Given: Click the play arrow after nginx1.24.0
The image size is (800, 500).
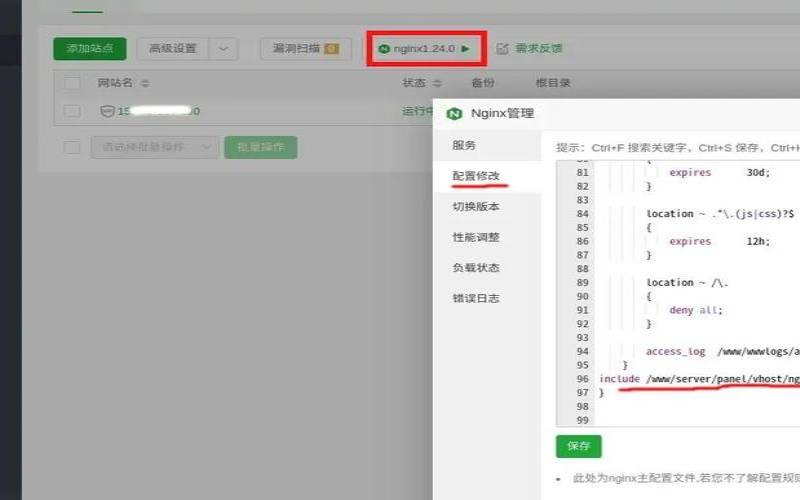Looking at the screenshot, I should pyautogui.click(x=465, y=48).
